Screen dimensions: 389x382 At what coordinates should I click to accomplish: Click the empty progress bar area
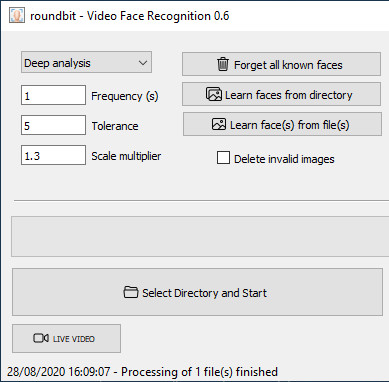(x=200, y=236)
